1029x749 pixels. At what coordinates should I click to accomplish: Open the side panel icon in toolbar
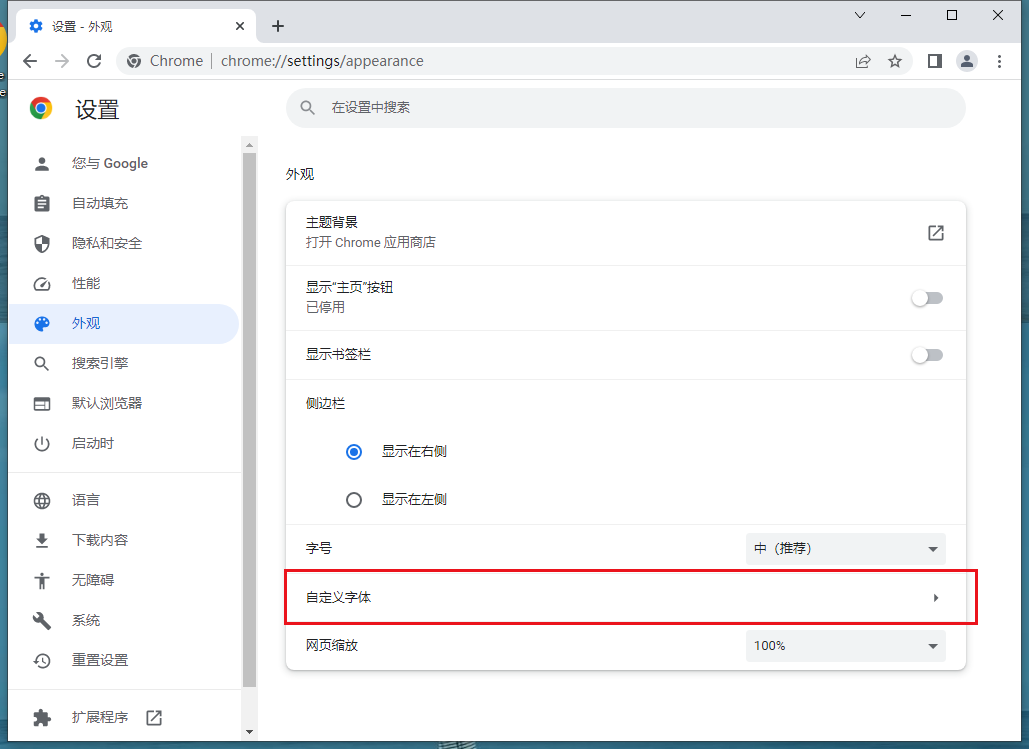coord(934,61)
